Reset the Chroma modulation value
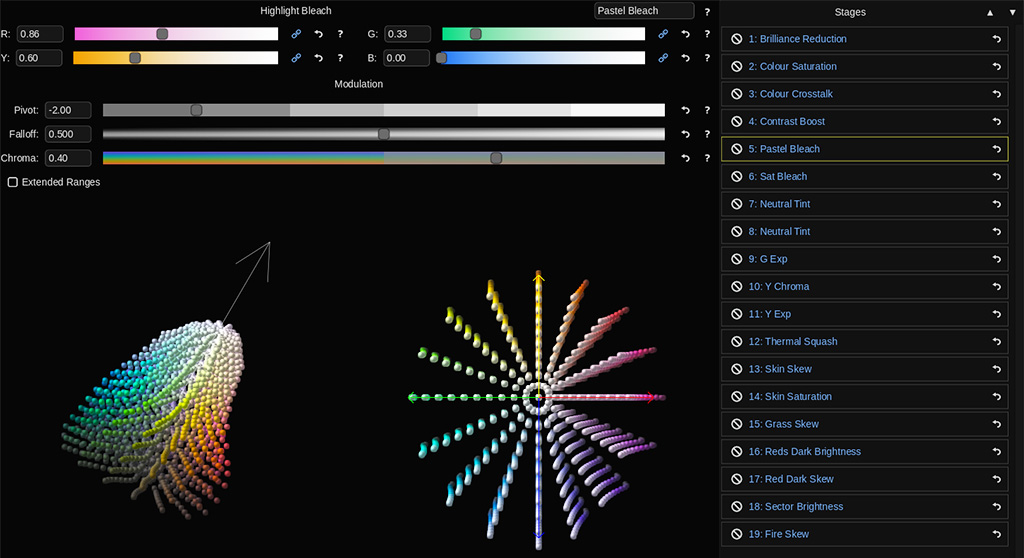1024x558 pixels. (x=685, y=158)
